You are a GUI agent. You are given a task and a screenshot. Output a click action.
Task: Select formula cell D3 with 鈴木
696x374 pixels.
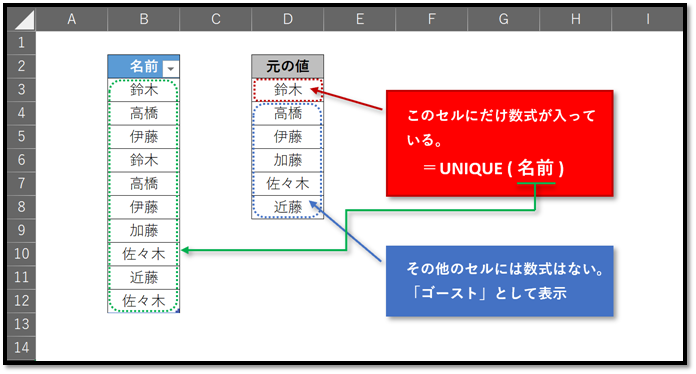tap(288, 90)
